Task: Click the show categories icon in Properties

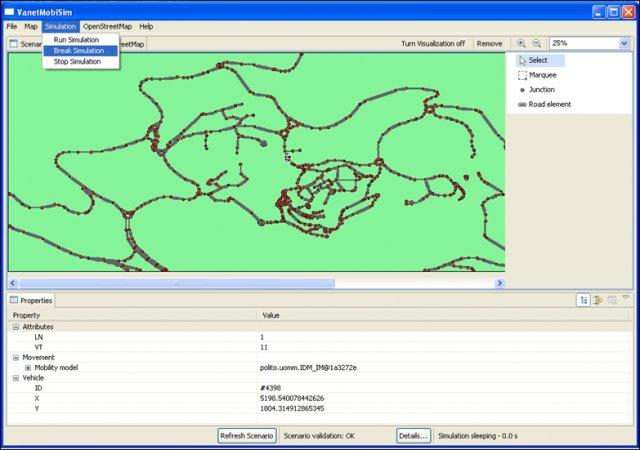Action: tap(583, 300)
